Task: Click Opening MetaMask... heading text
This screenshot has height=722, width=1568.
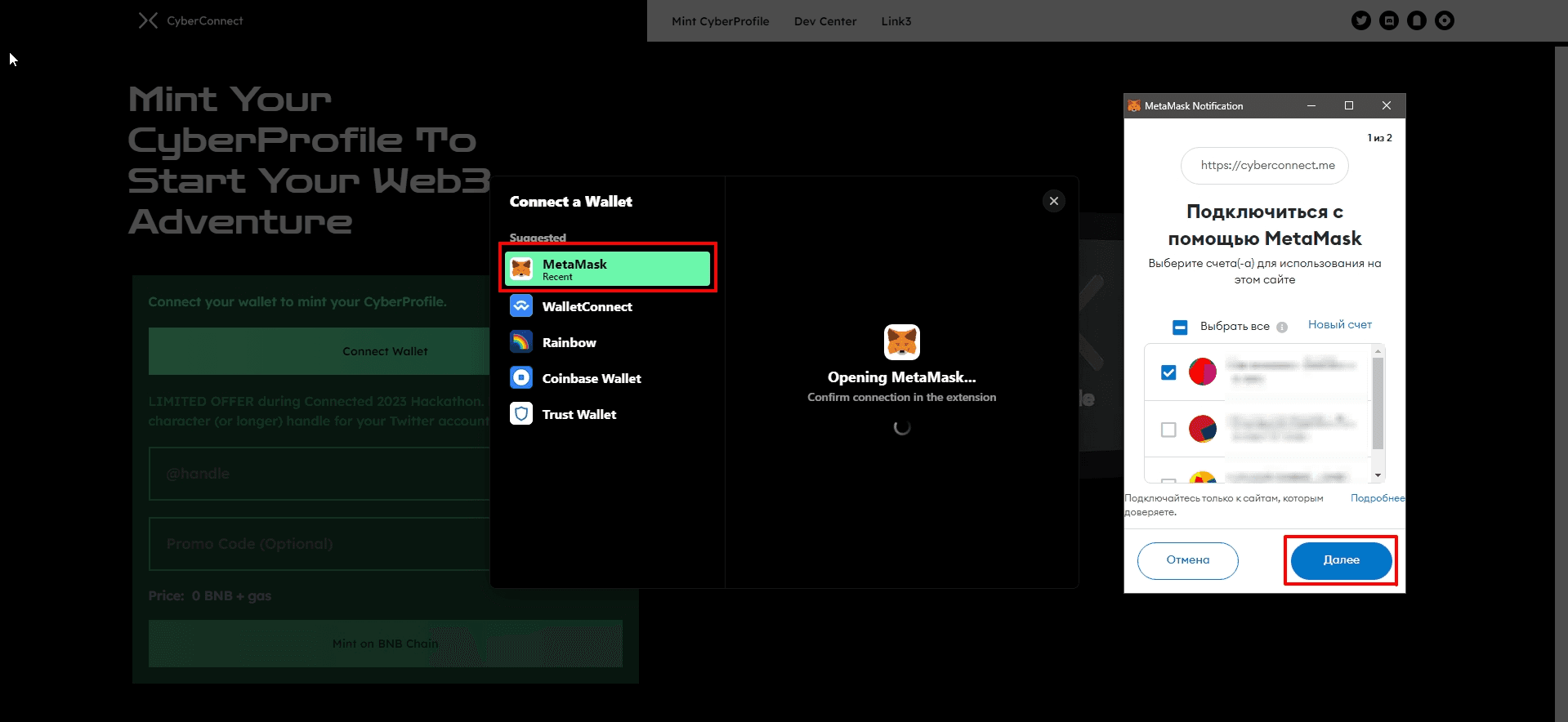Action: point(902,377)
